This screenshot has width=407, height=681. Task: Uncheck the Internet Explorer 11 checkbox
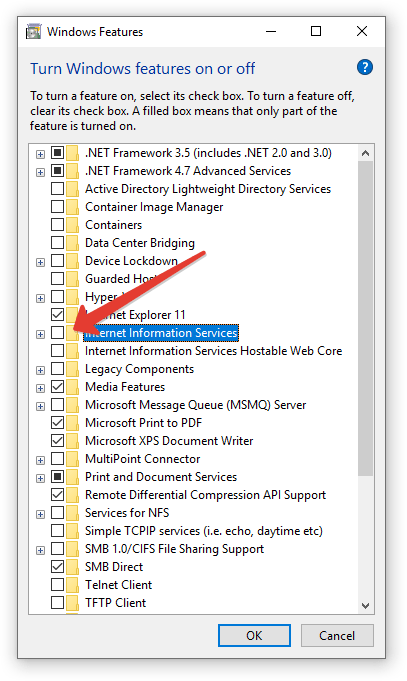(x=57, y=314)
